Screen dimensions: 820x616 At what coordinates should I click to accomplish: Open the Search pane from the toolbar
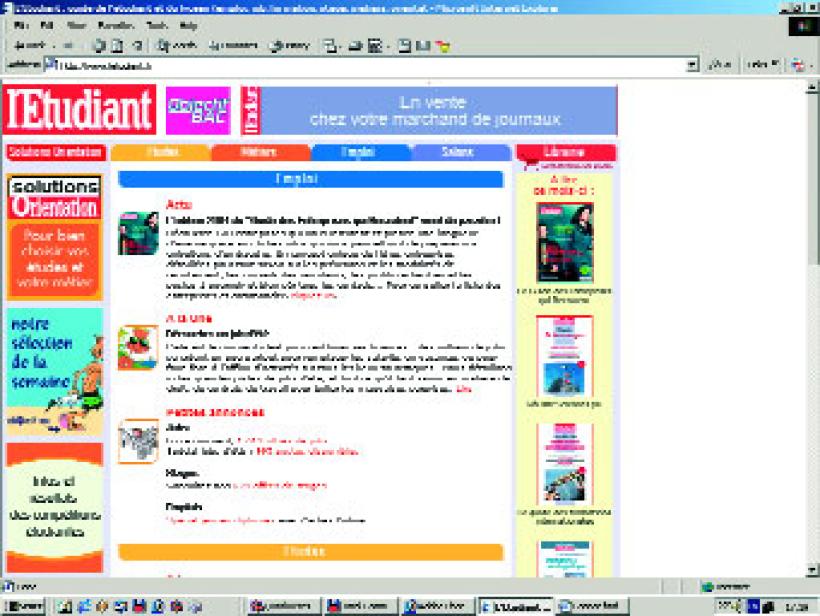tap(178, 45)
